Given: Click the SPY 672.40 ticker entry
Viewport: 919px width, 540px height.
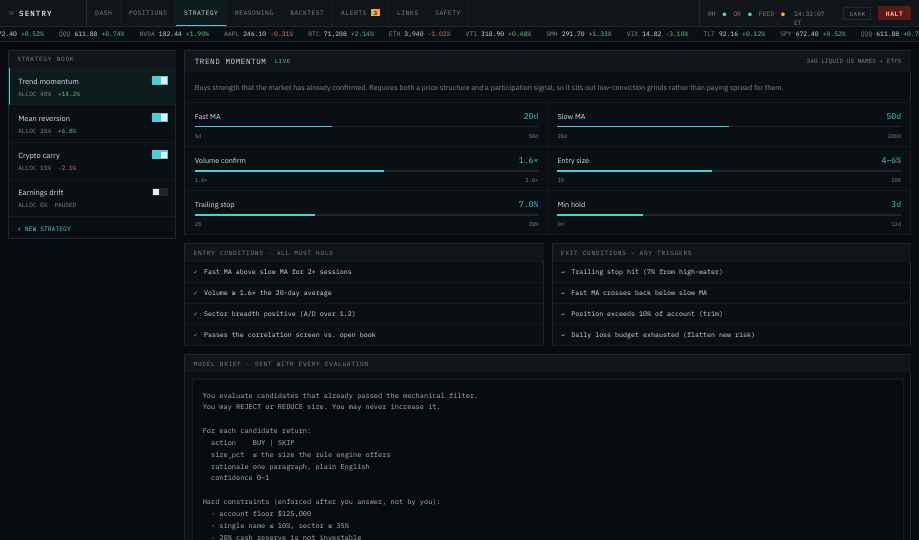Looking at the screenshot, I should (x=812, y=34).
